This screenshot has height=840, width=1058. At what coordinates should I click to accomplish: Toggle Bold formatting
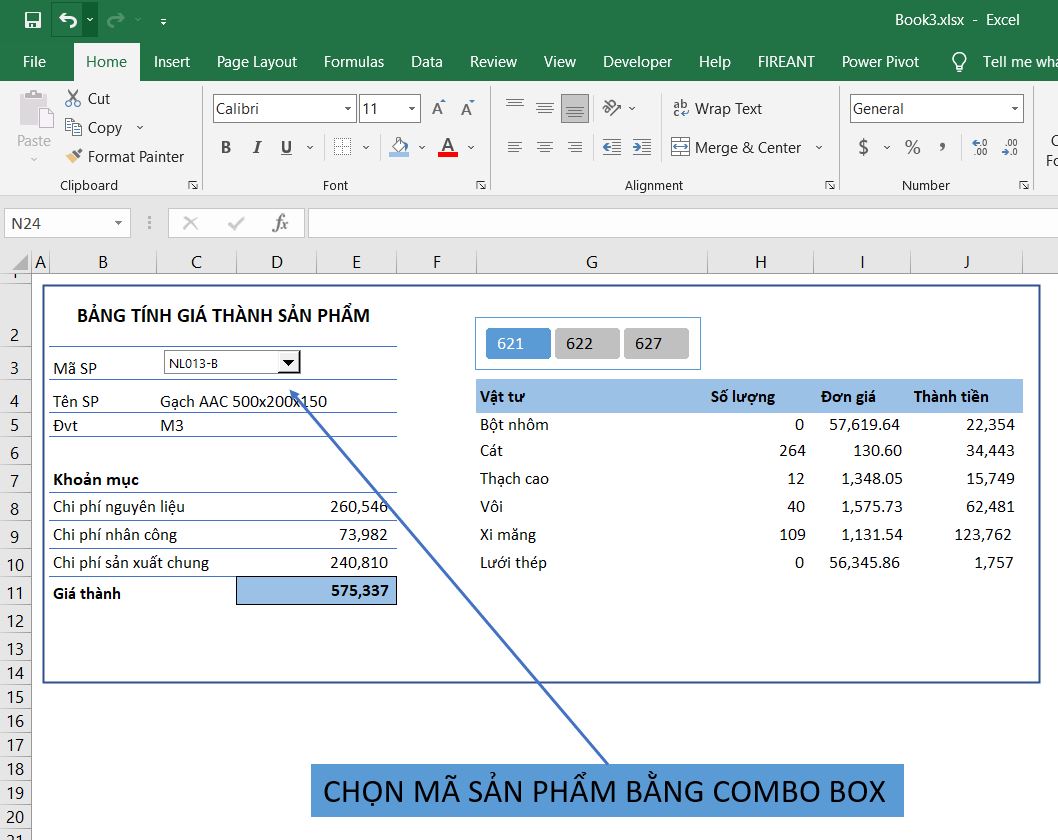[x=226, y=147]
